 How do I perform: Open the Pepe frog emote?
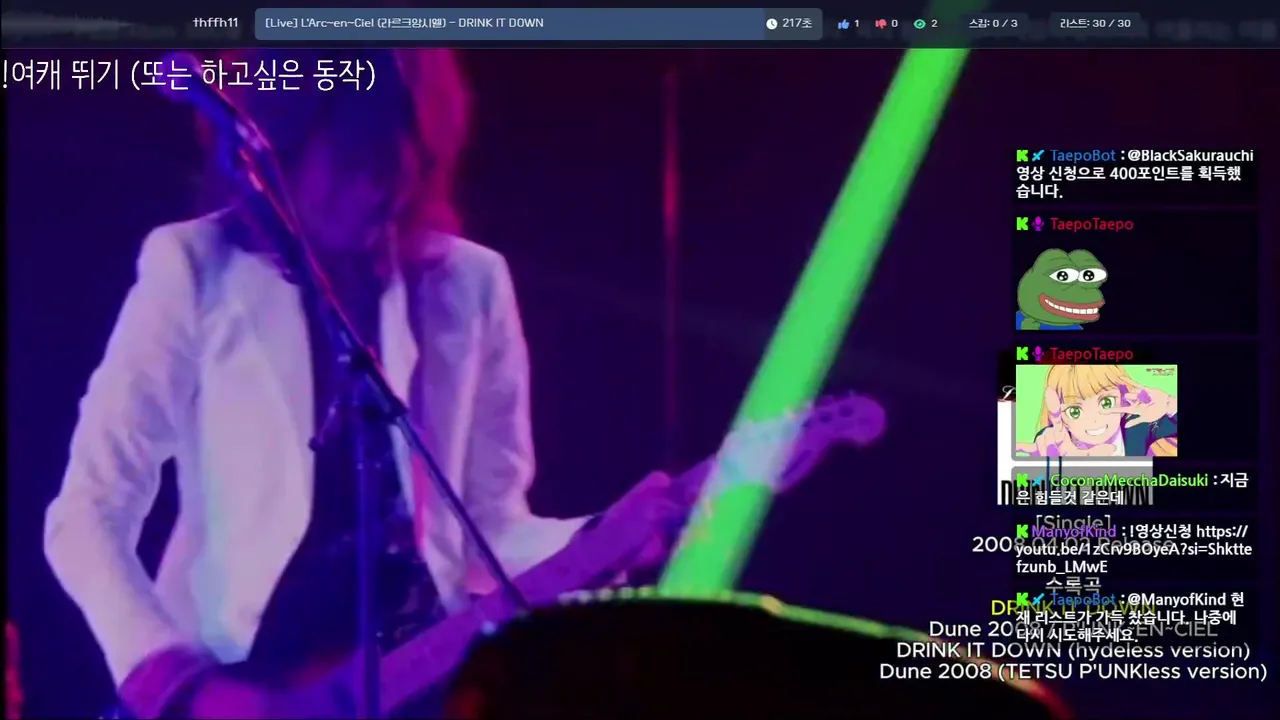point(1061,288)
